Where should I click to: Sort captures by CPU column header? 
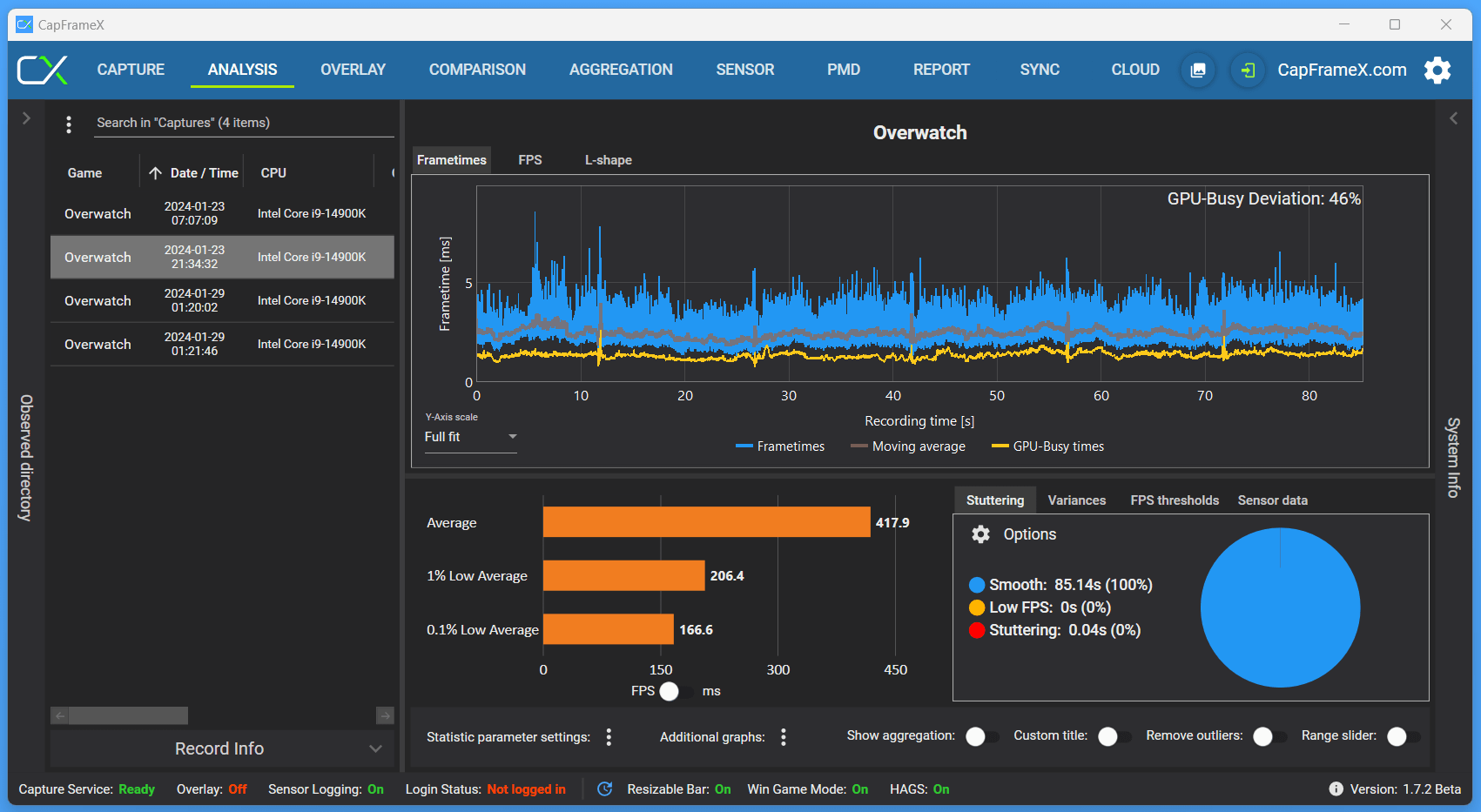coord(273,173)
